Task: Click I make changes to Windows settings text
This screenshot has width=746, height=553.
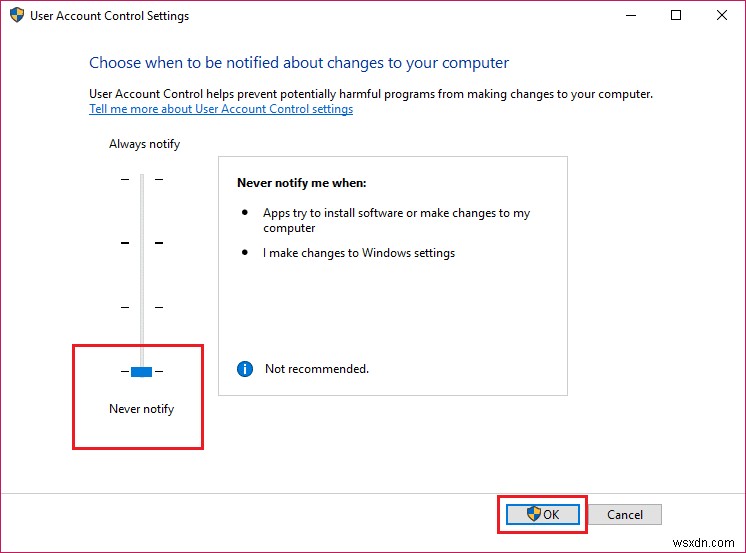Action: [359, 253]
